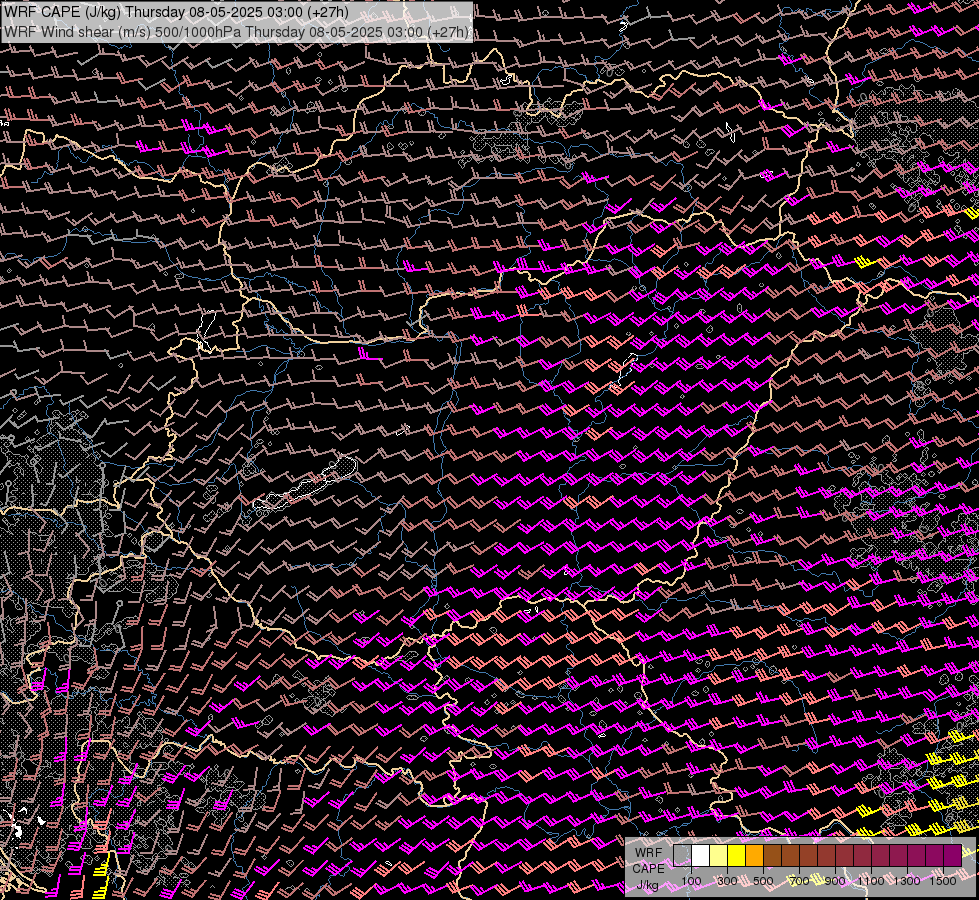Click the bright yellow CAPE legend swatch
Image resolution: width=979 pixels, height=900 pixels.
tap(736, 856)
